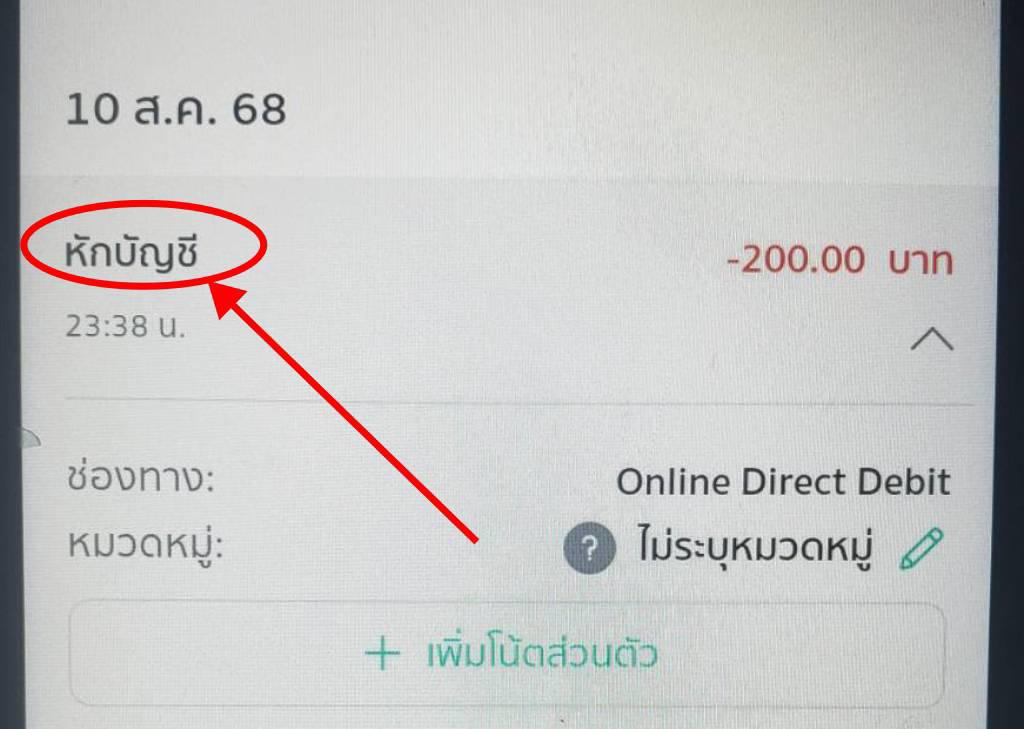Add a personal note via เพิ่มโน้ตส่วนตัว text
The width and height of the screenshot is (1024, 729).
[541, 653]
